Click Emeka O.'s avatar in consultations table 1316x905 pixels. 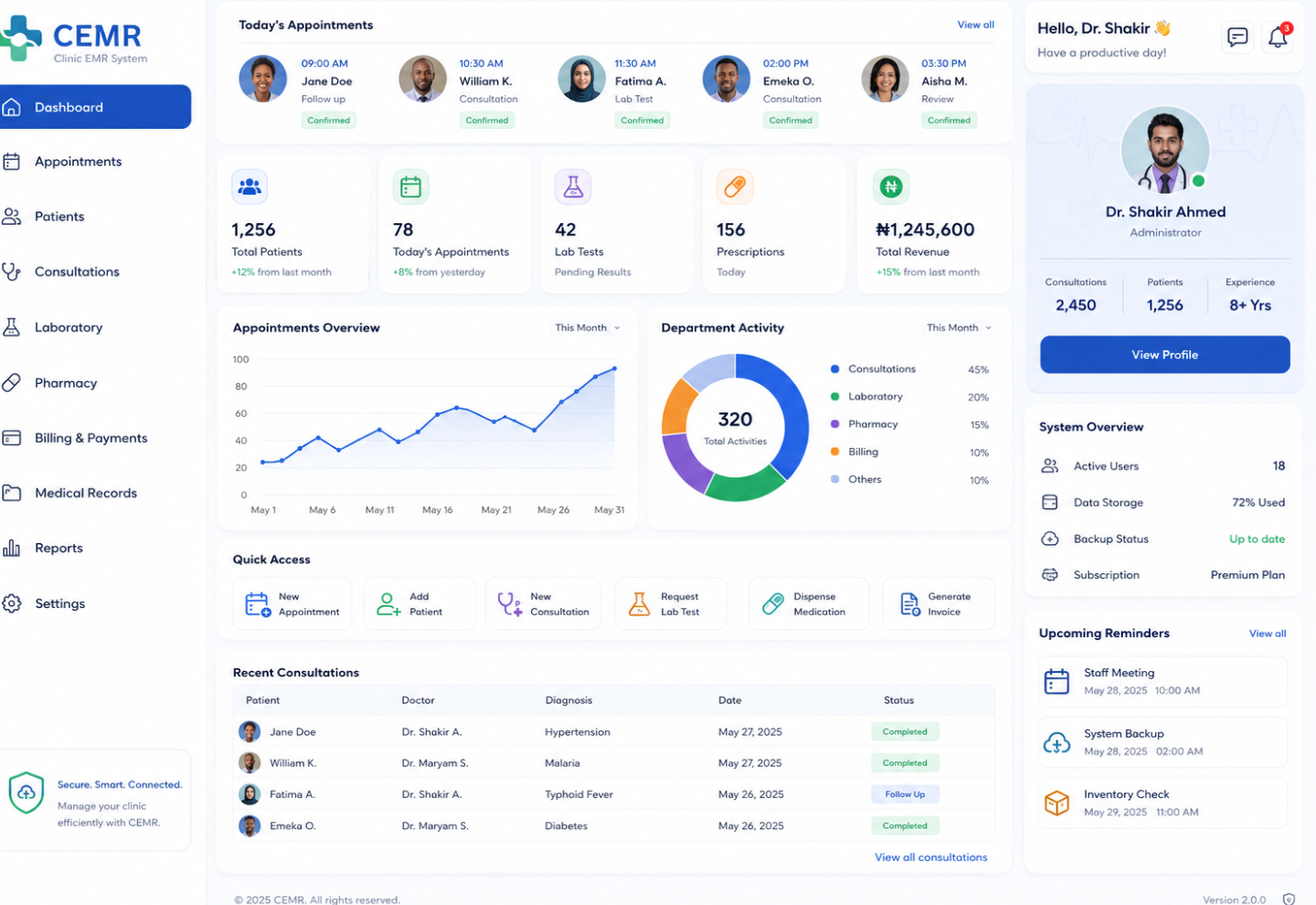249,825
